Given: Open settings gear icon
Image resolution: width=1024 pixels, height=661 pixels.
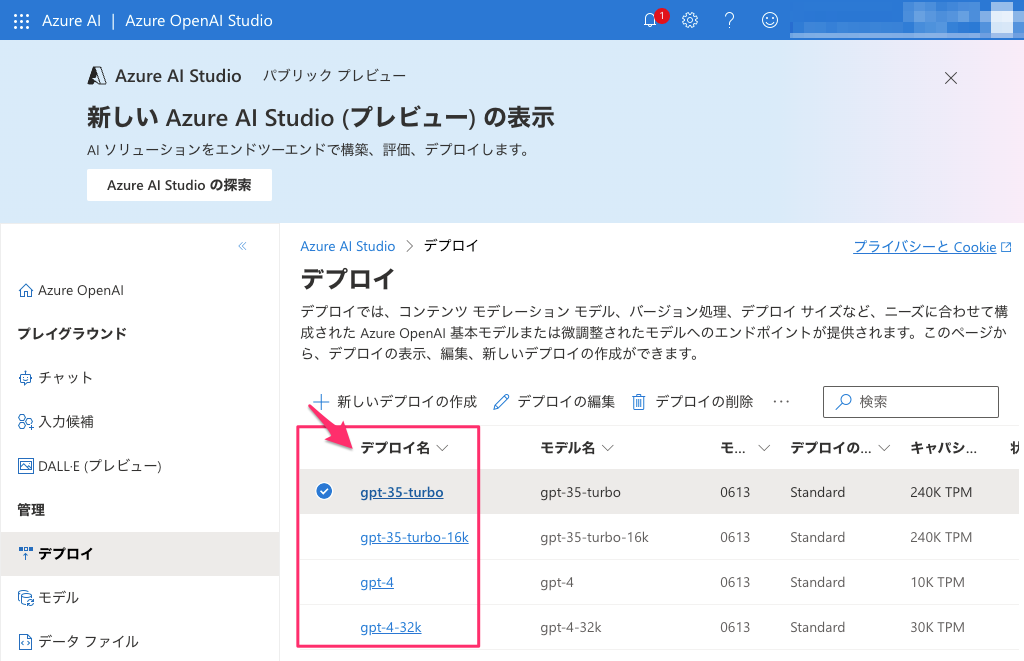Looking at the screenshot, I should pyautogui.click(x=690, y=20).
